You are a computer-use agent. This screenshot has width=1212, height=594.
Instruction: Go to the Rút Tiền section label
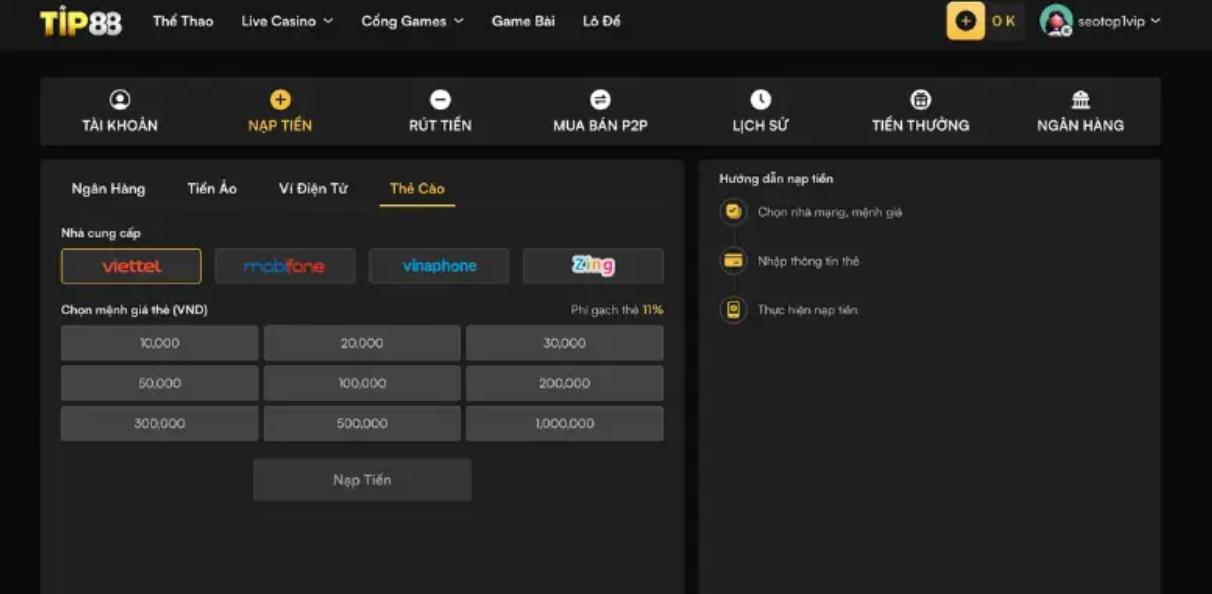click(x=440, y=125)
